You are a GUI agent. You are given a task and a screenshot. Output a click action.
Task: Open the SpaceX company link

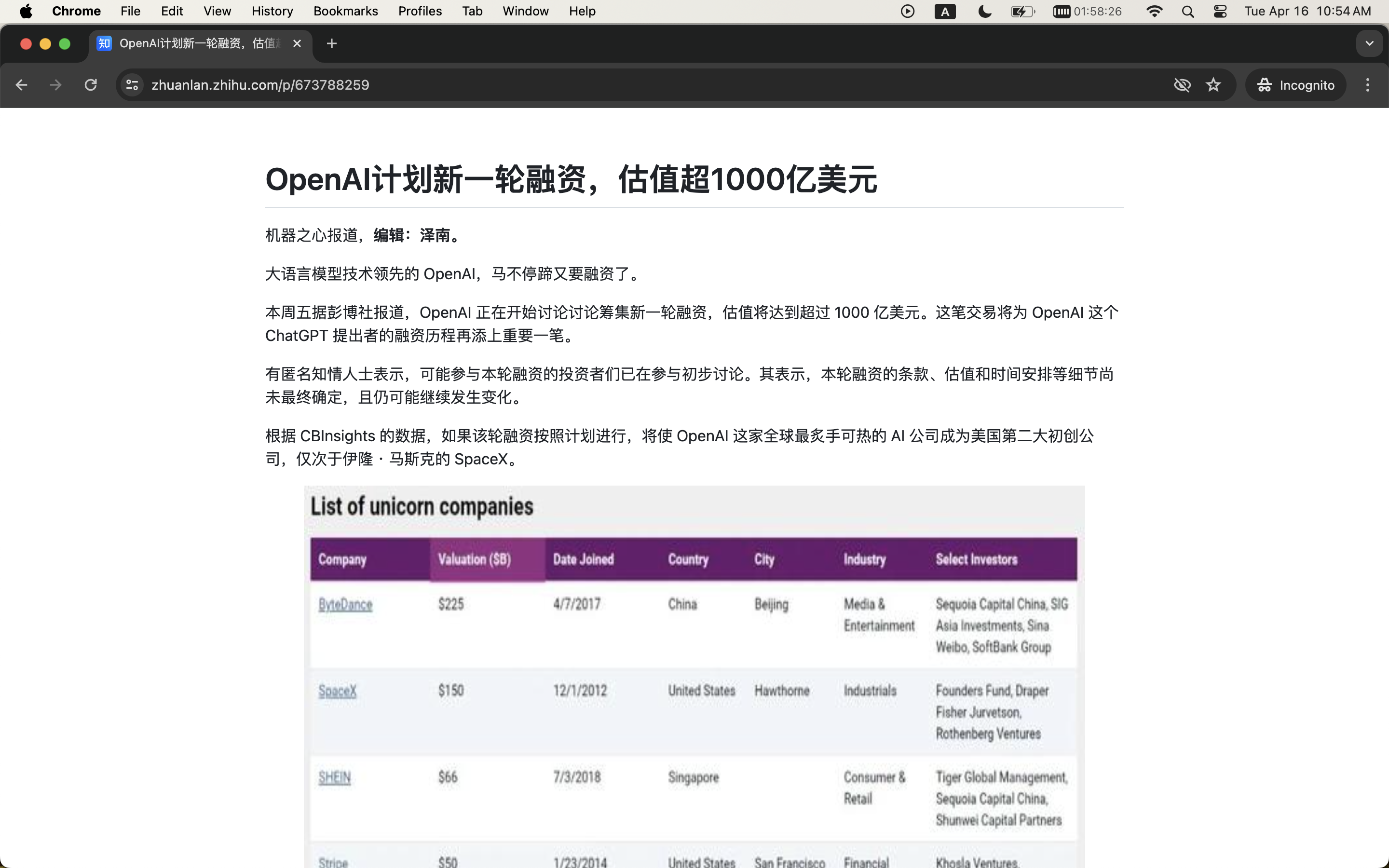(x=338, y=691)
